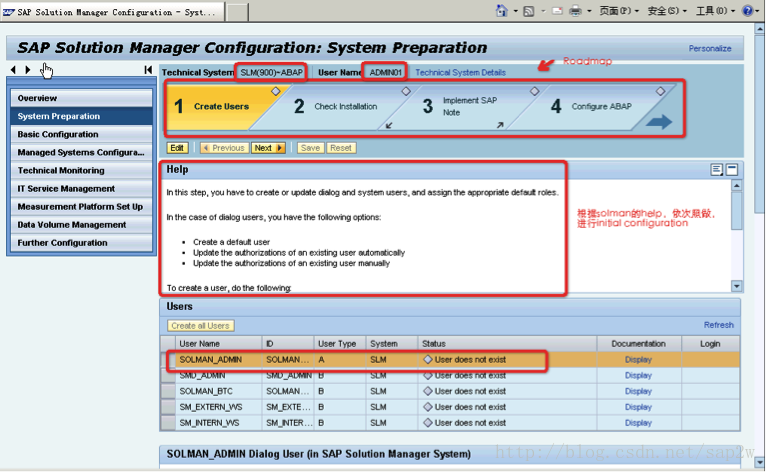Click the Next button
The height and width of the screenshot is (472, 766).
(x=268, y=148)
